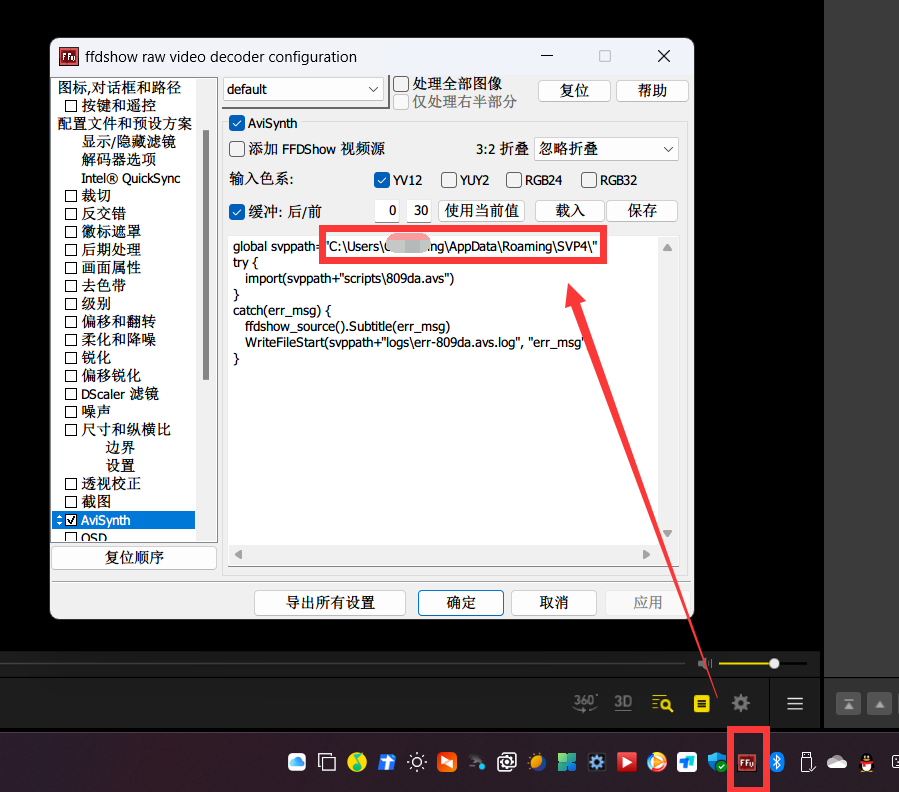
Task: Open Windows Security shield tray icon
Action: [x=717, y=762]
